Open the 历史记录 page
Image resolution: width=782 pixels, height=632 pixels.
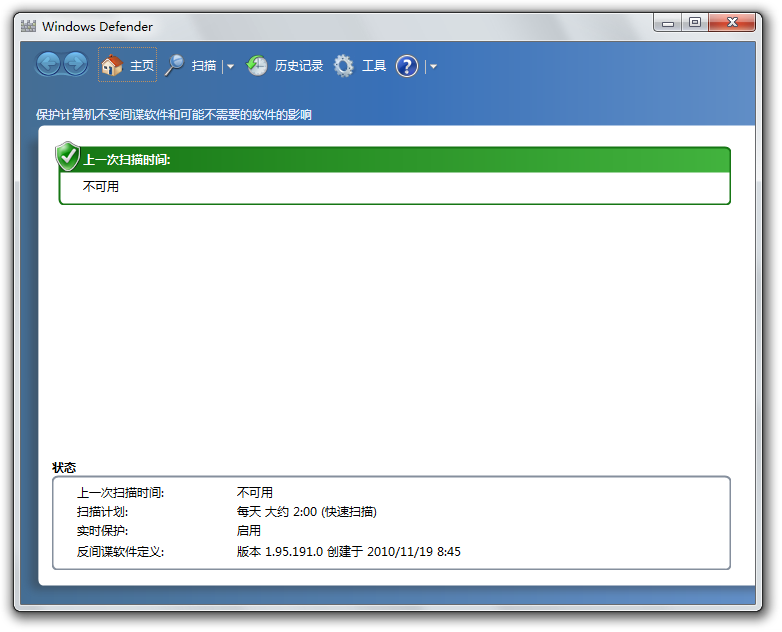(298, 65)
